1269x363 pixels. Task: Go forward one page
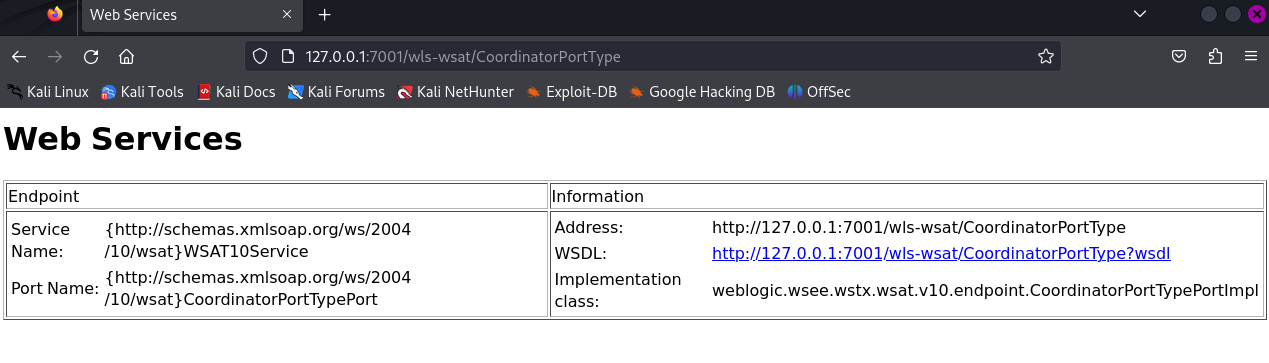[55, 56]
